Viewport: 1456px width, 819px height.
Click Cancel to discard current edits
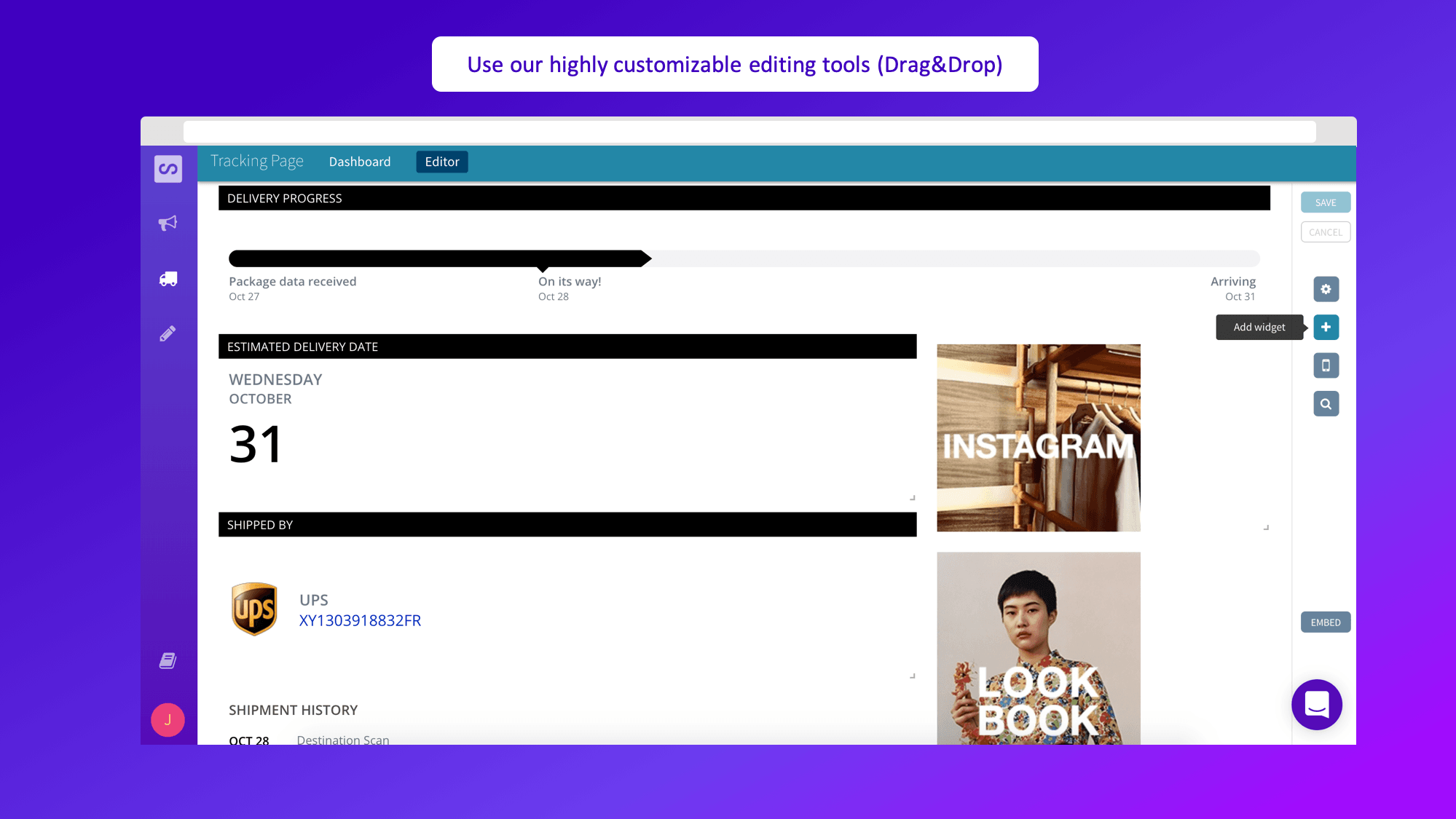[x=1326, y=232]
